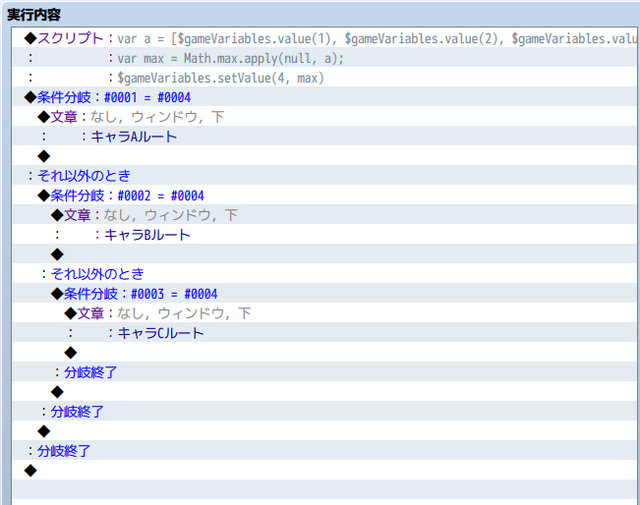Select the 条件分岐 #0003 = #0004 command
This screenshot has width=640, height=505.
click(x=324, y=293)
